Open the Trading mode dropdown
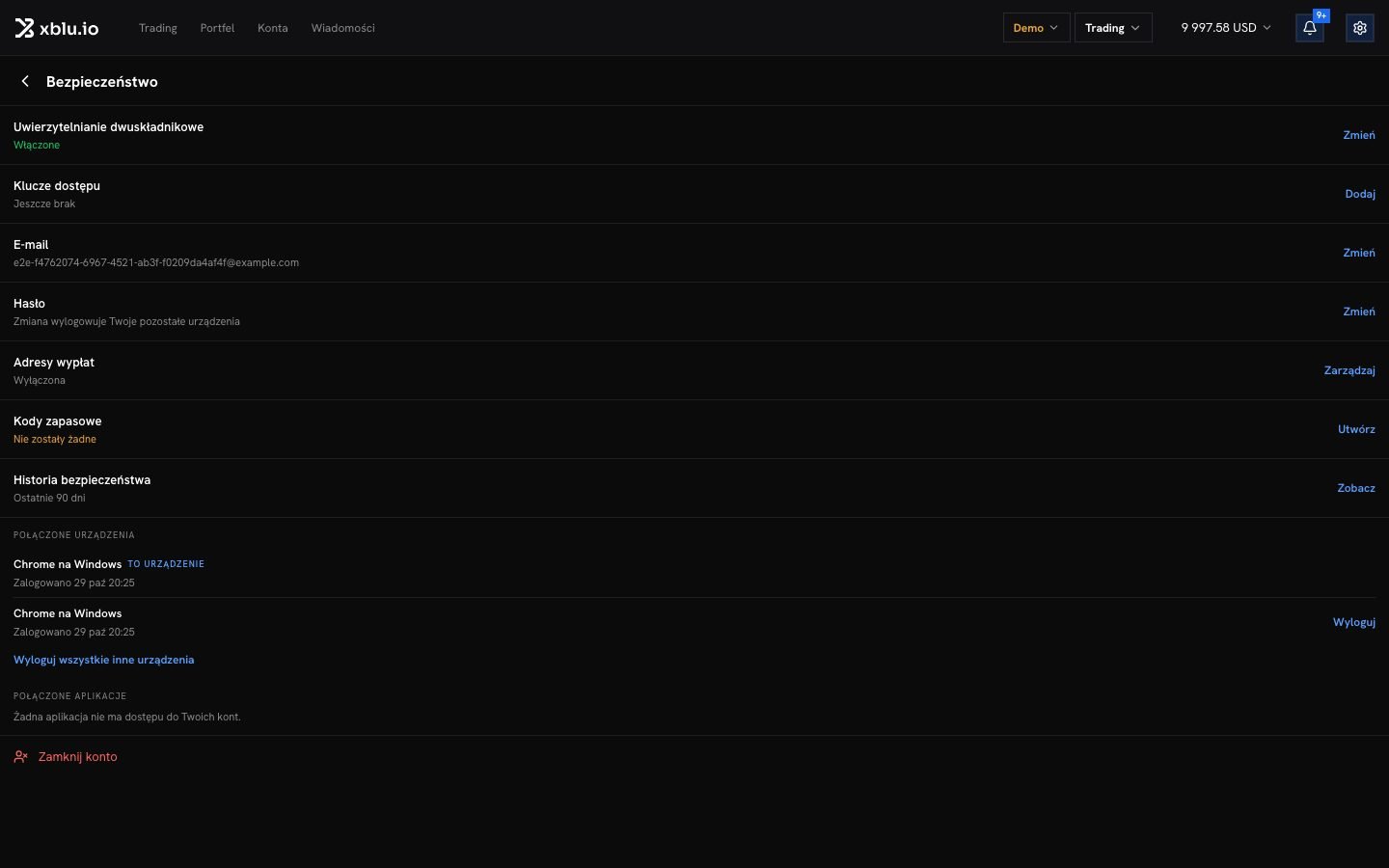 (x=1113, y=28)
